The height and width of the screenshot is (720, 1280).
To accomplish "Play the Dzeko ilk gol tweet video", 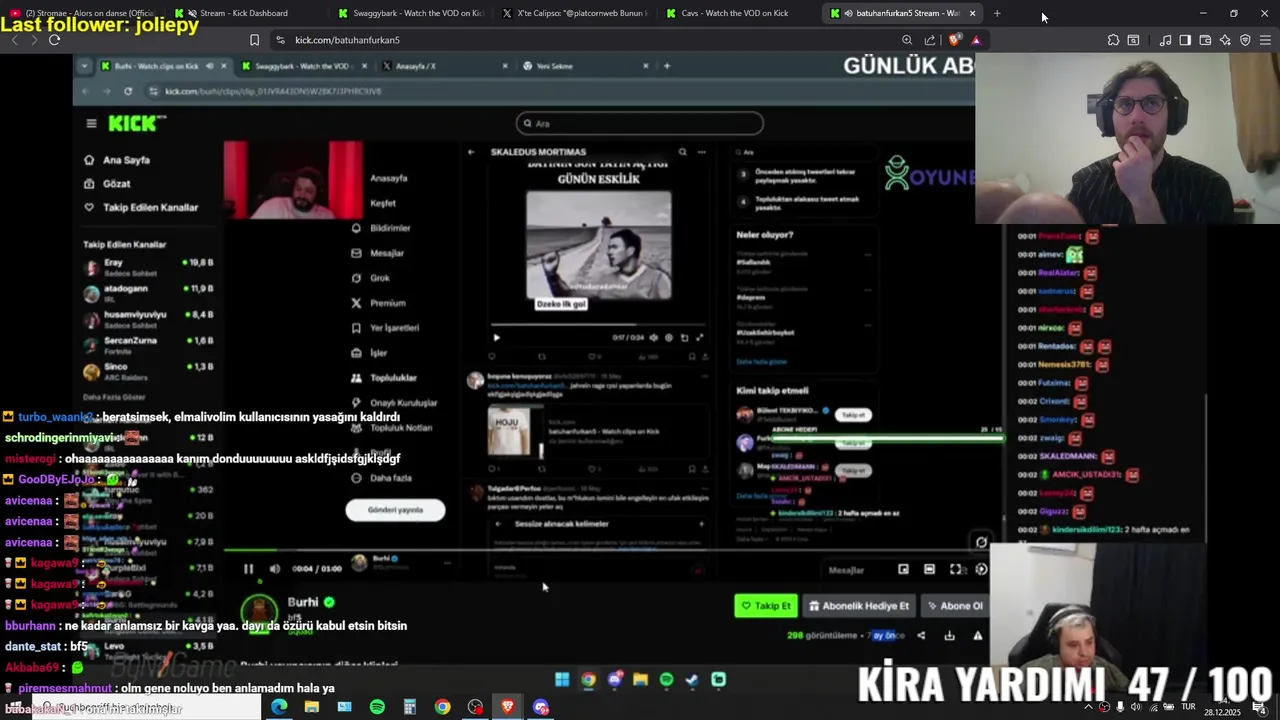I will [x=496, y=338].
